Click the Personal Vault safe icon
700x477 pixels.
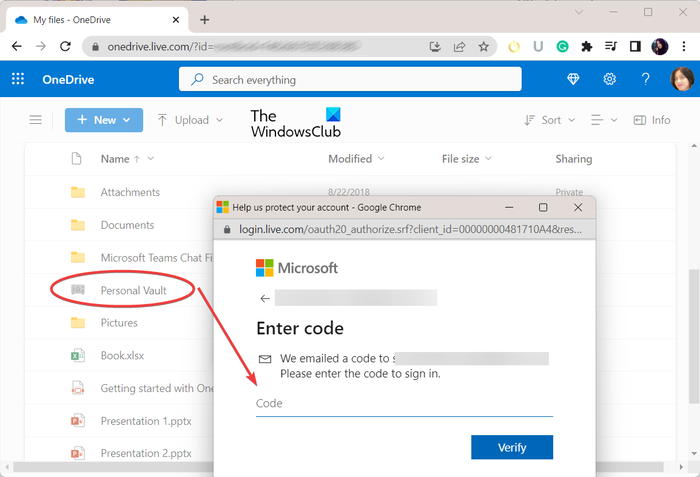(78, 290)
